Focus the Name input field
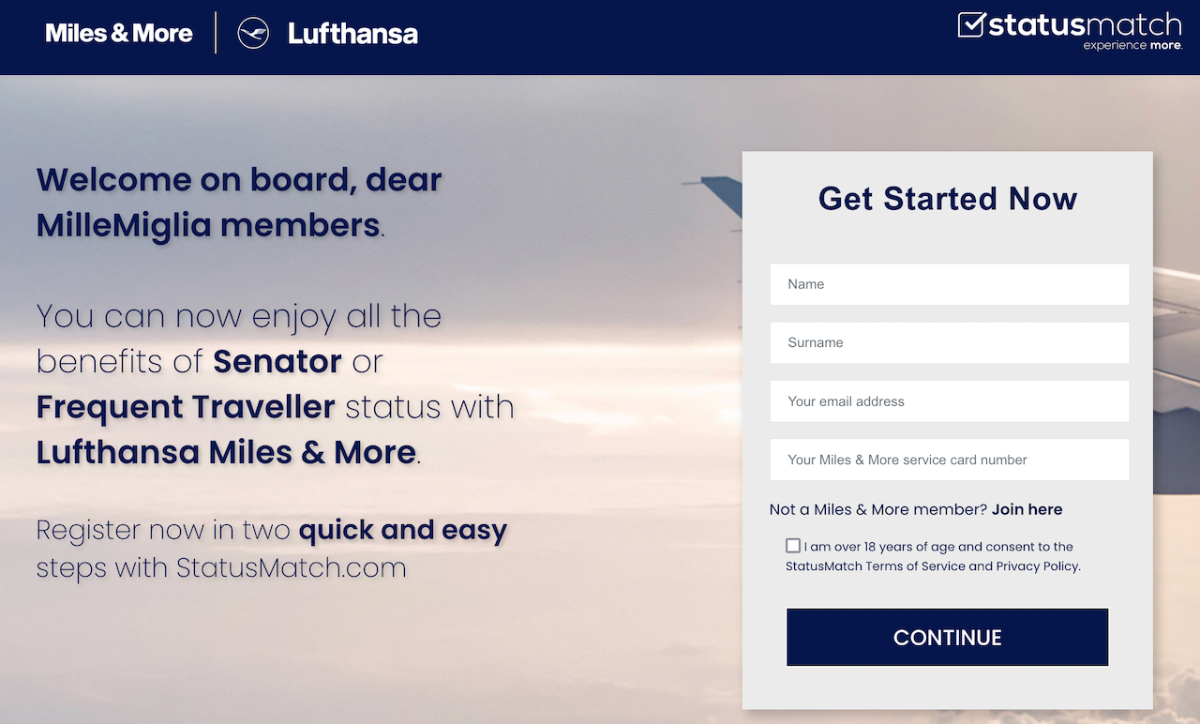Screen dimensions: 1200x724 coord(949,284)
